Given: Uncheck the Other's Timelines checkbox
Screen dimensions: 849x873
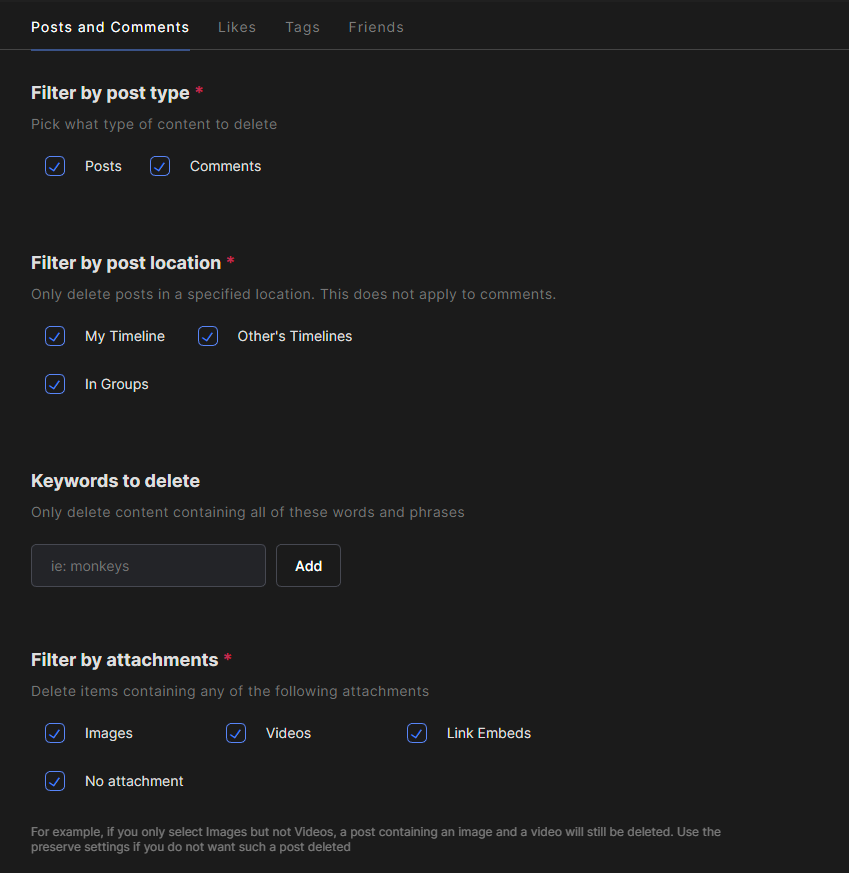Looking at the screenshot, I should pyautogui.click(x=208, y=336).
